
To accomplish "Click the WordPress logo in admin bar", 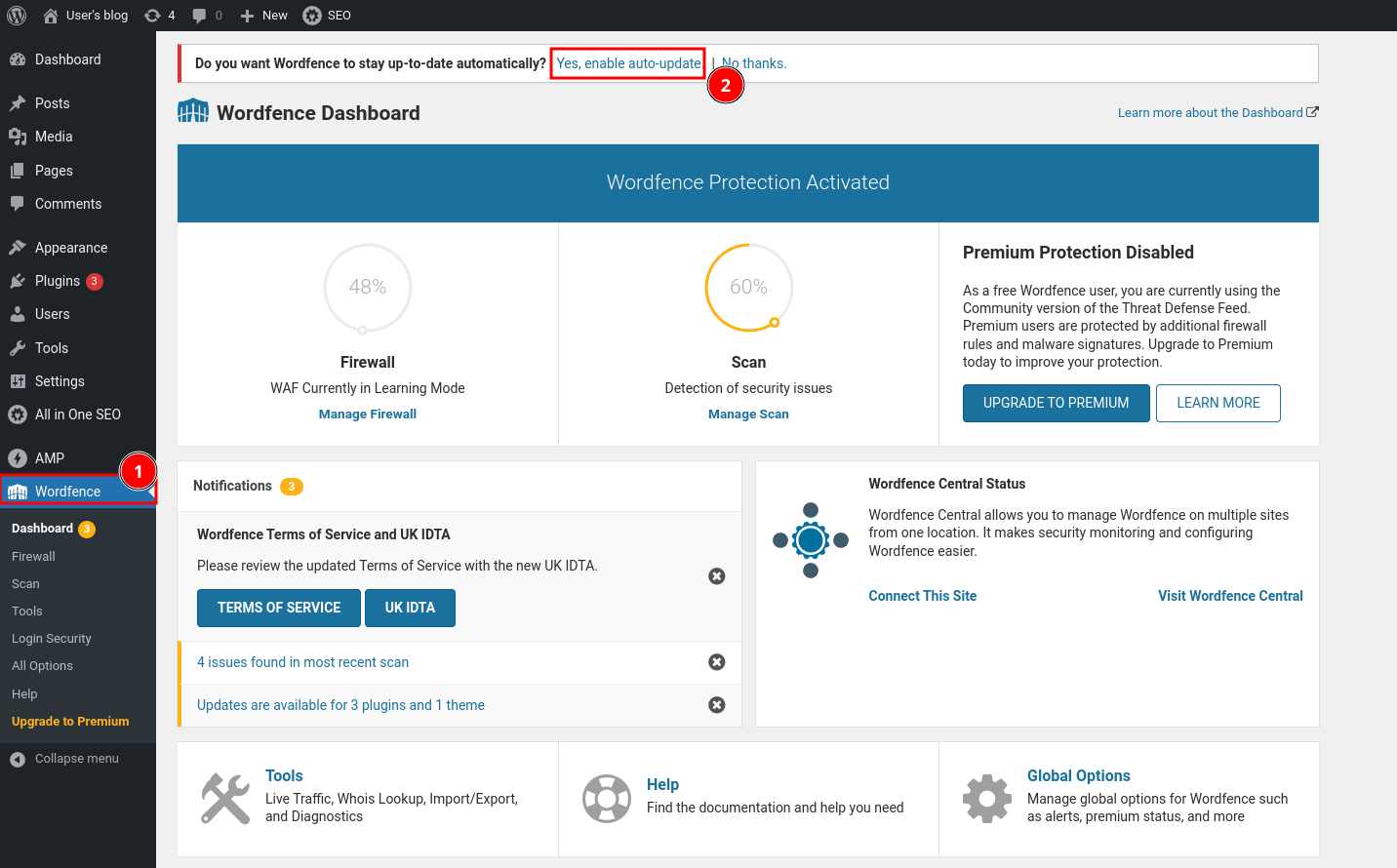I will [x=17, y=16].
